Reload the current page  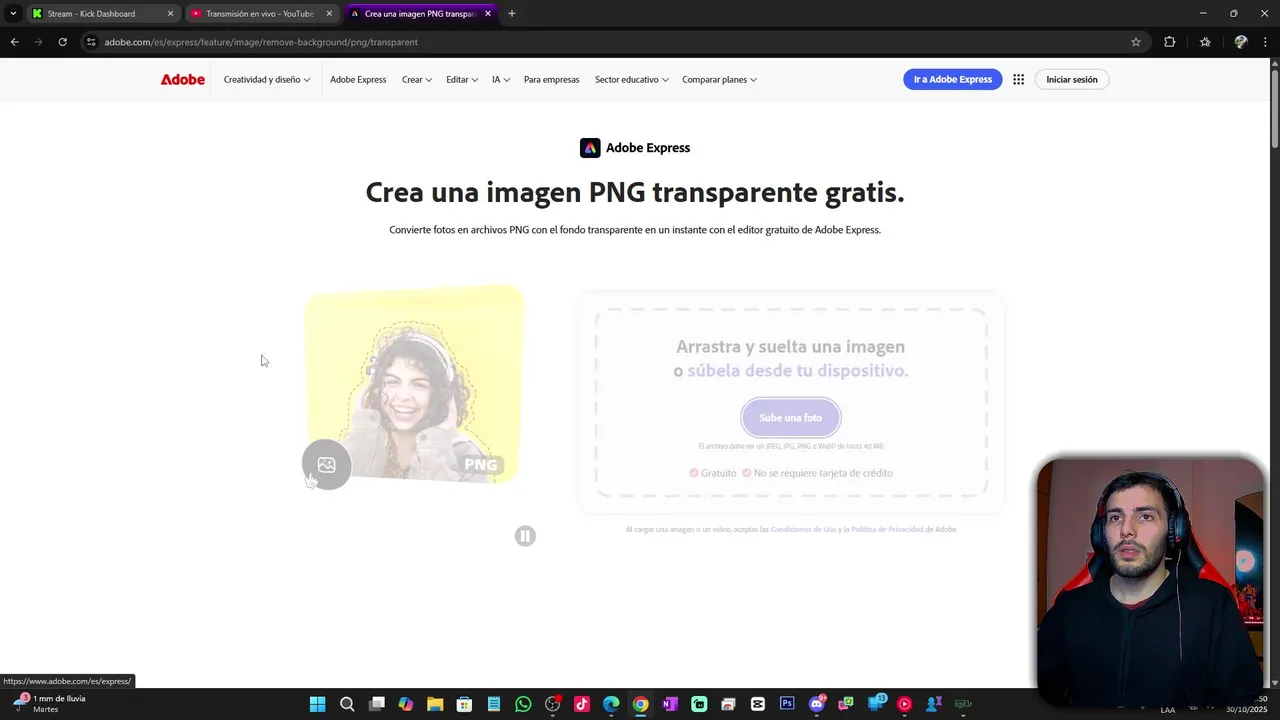[62, 42]
